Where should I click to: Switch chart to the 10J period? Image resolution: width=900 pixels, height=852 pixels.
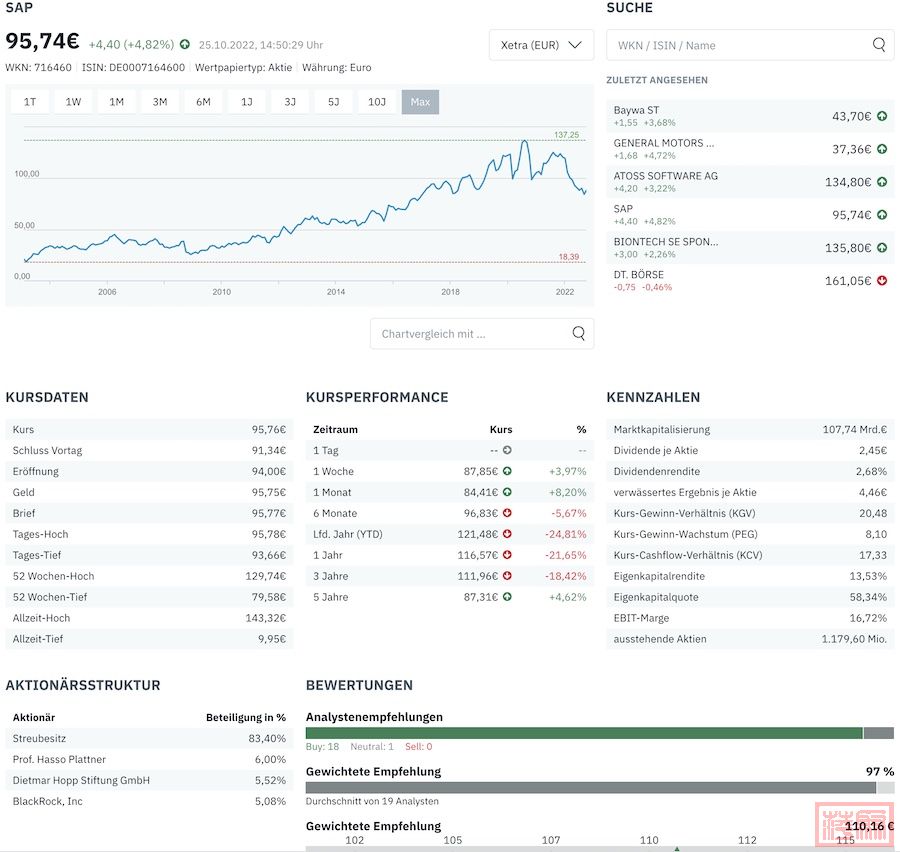(x=377, y=102)
